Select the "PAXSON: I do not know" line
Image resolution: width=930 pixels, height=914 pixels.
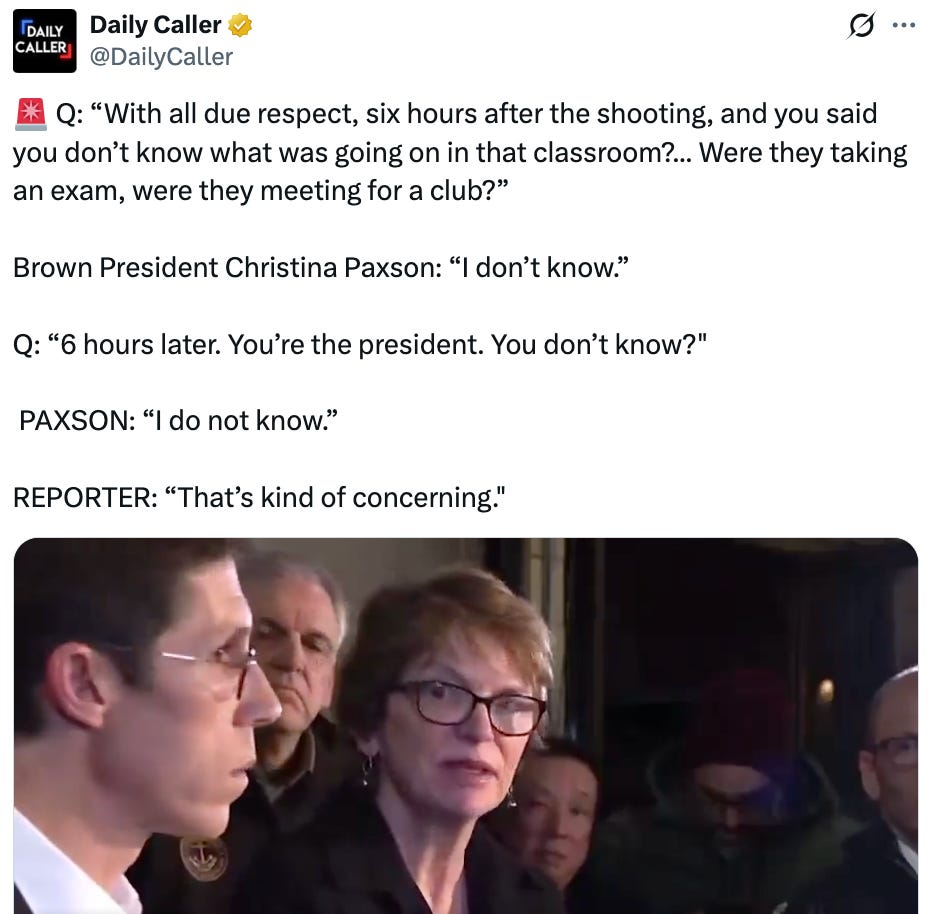178,421
